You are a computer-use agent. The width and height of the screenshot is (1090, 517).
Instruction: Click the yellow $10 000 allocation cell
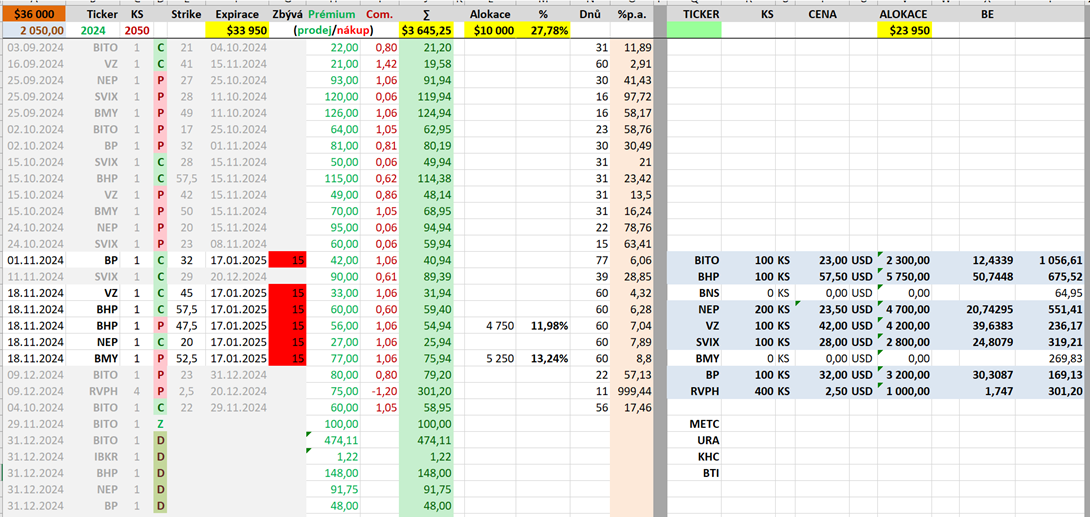tap(491, 31)
